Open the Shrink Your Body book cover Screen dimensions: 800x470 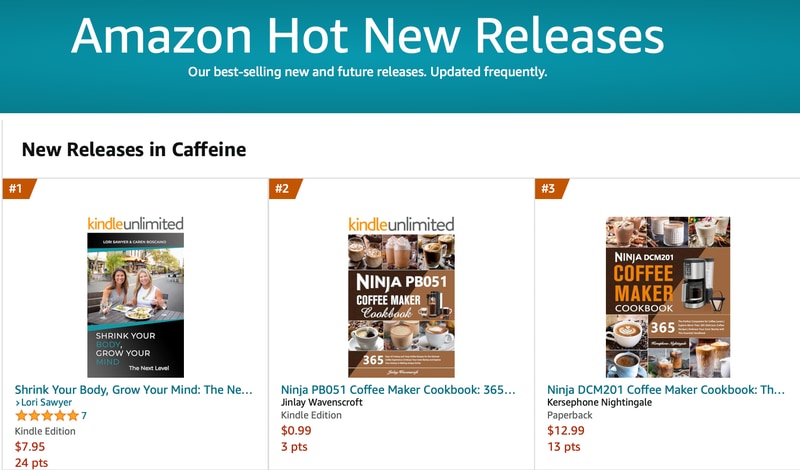tap(135, 305)
